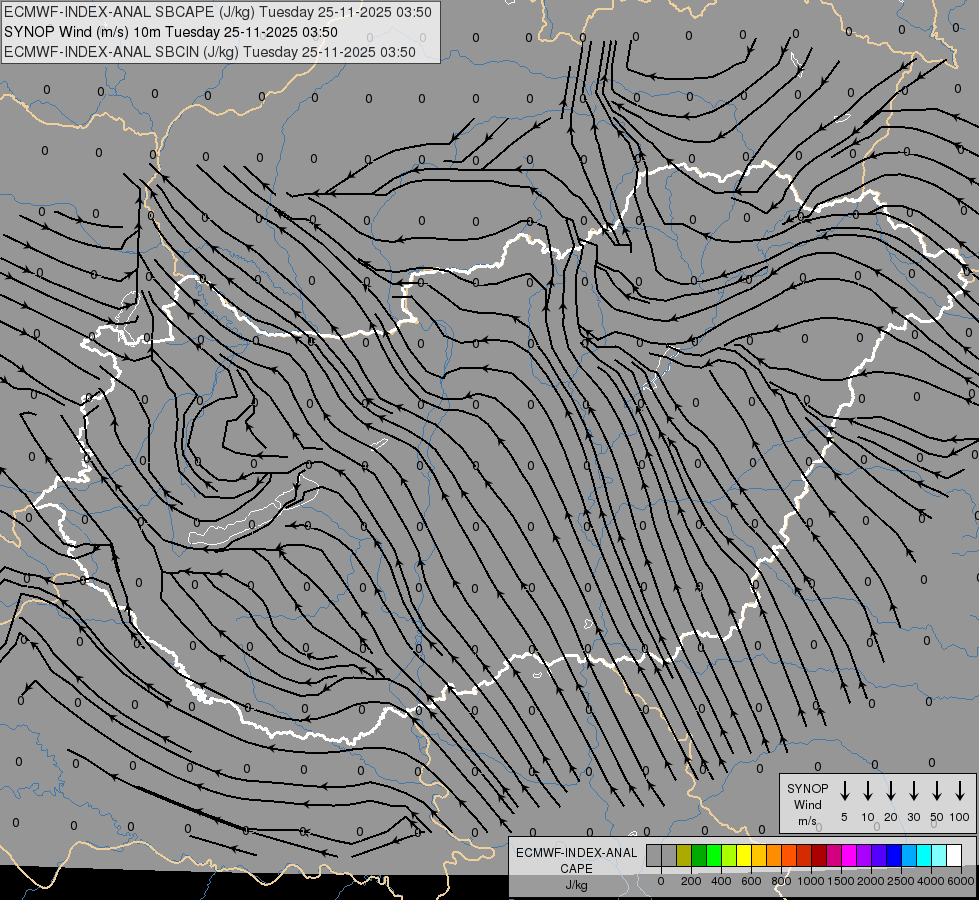Click the '200' tick label on CAPE scale
979x900 pixels.
point(691,881)
